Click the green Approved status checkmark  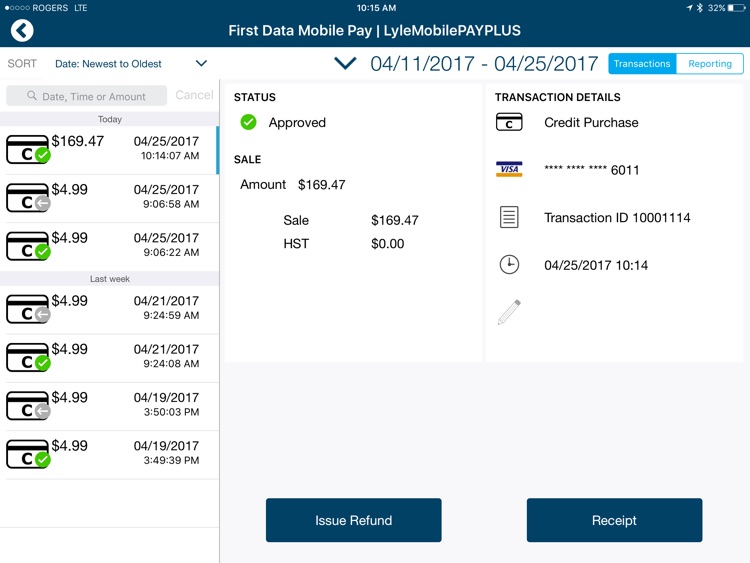[x=248, y=122]
